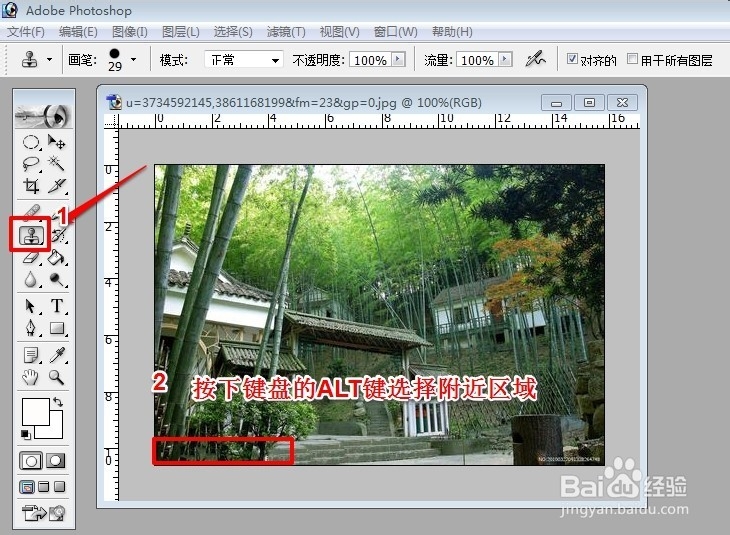Click the ruler origin corner box
730x535 pixels.
[x=112, y=122]
